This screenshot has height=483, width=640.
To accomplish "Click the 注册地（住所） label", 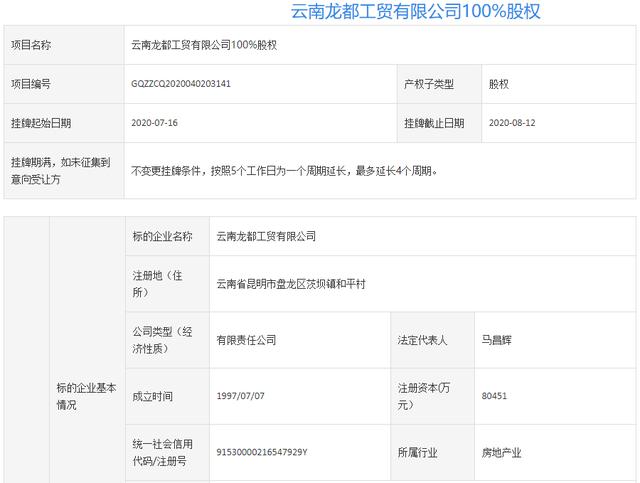I will pos(157,284).
